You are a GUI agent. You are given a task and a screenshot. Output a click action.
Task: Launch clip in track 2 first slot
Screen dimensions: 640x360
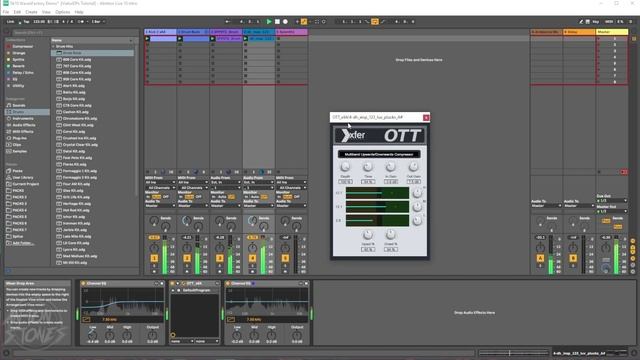pyautogui.click(x=180, y=39)
